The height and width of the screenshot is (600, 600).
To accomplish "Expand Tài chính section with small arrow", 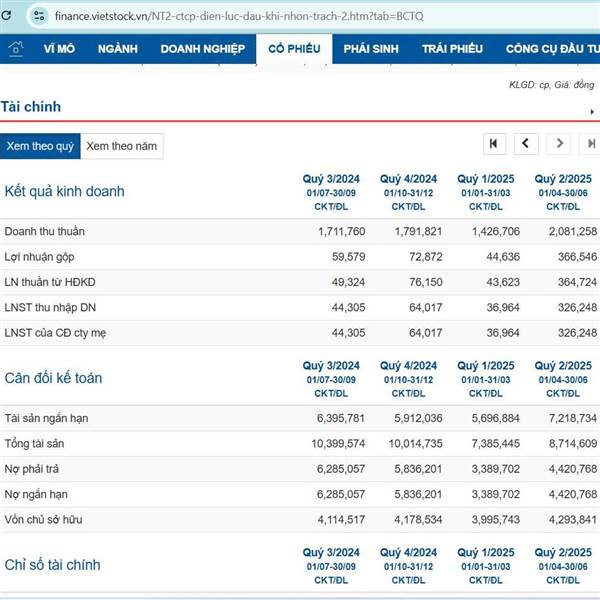I will (592, 112).
